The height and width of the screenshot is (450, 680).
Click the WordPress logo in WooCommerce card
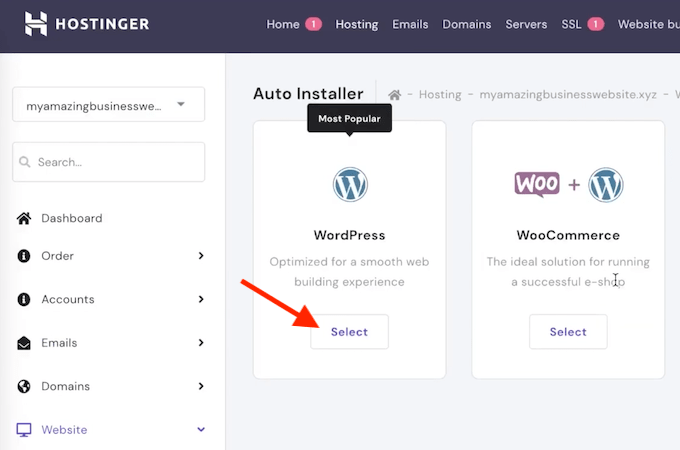click(606, 185)
